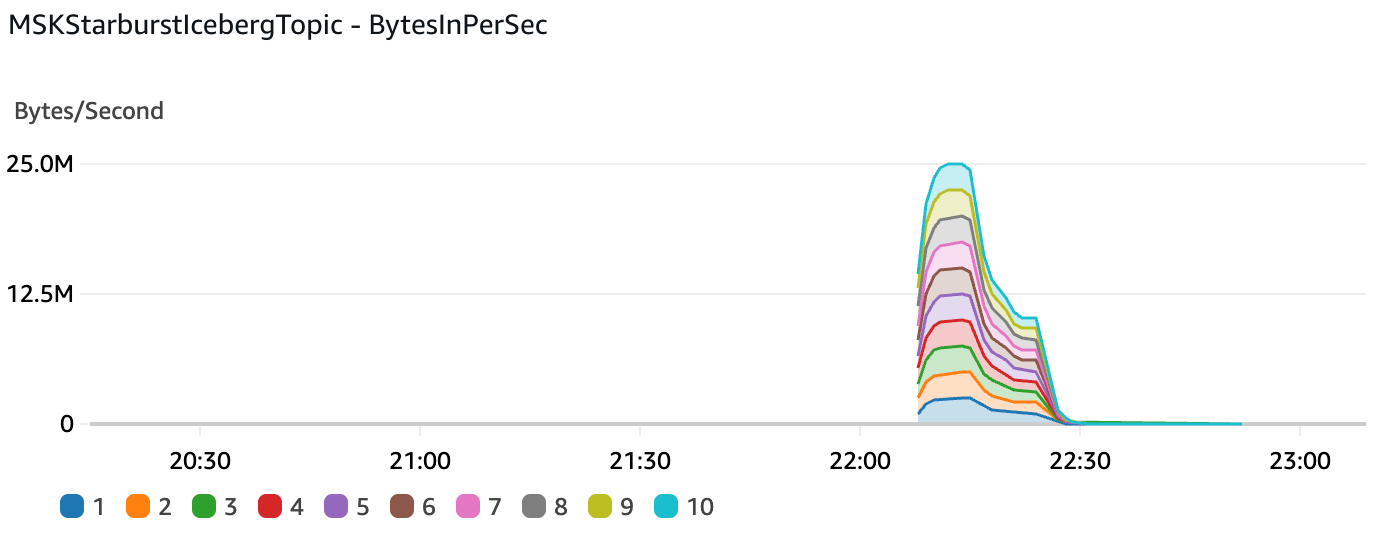Click the blue legend swatch for series 1
Image resolution: width=1378 pixels, height=542 pixels.
(x=71, y=507)
